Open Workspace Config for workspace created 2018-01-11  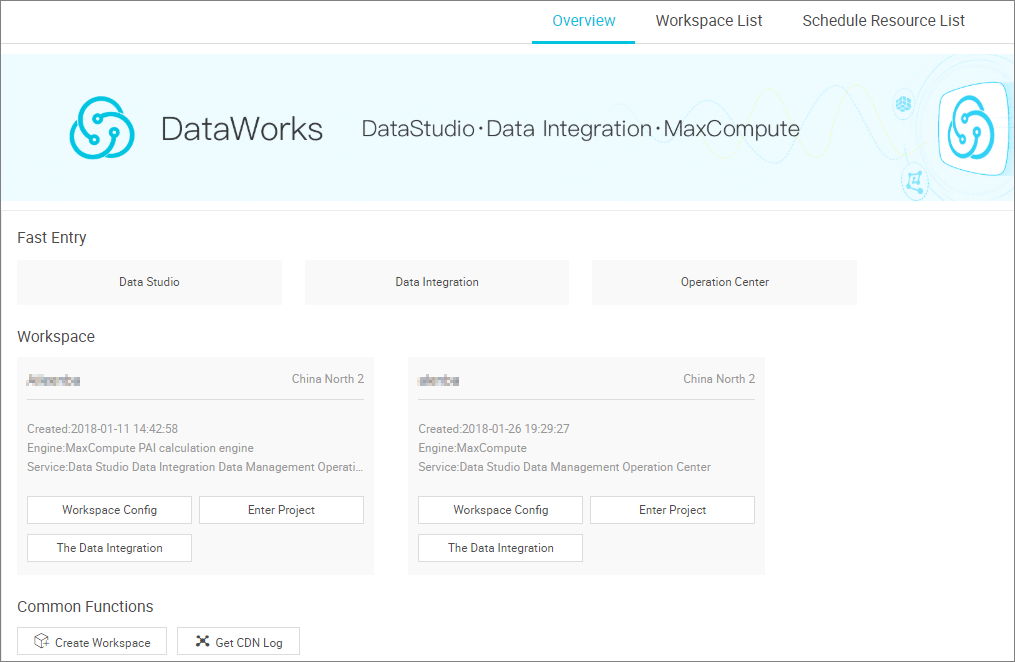pos(109,510)
